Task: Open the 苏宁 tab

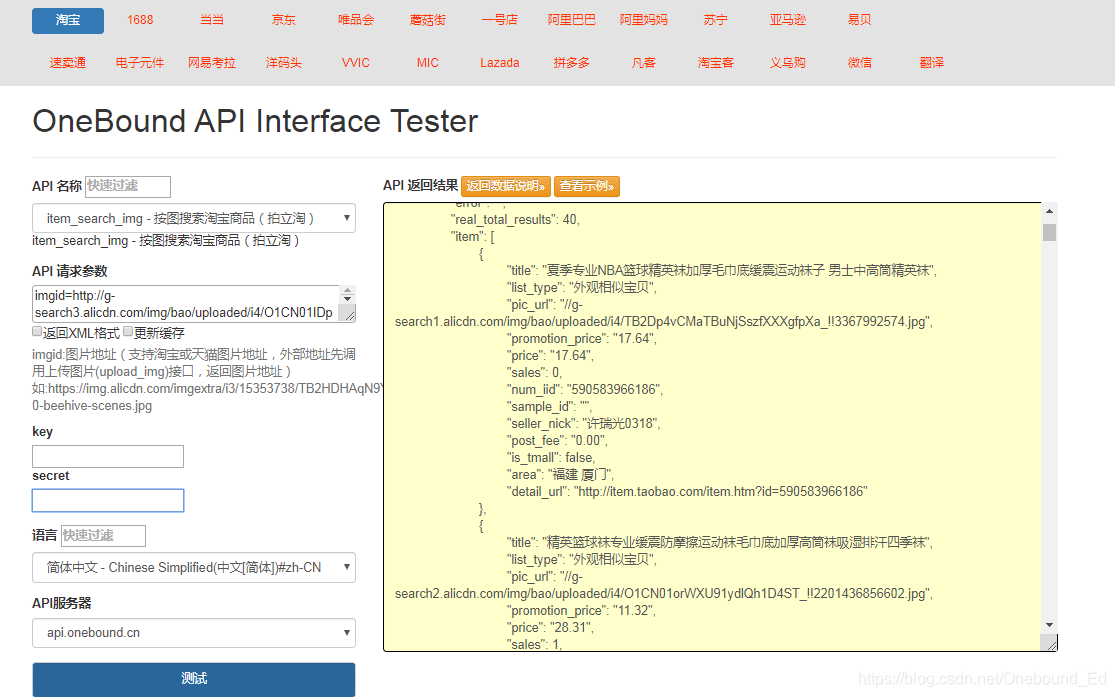Action: (715, 21)
